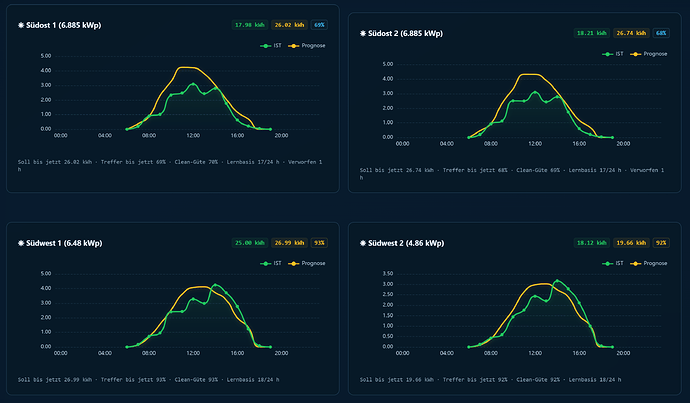690x403 pixels.
Task: Click the 26.74 kWh forecast badge
Action: pyautogui.click(x=631, y=33)
